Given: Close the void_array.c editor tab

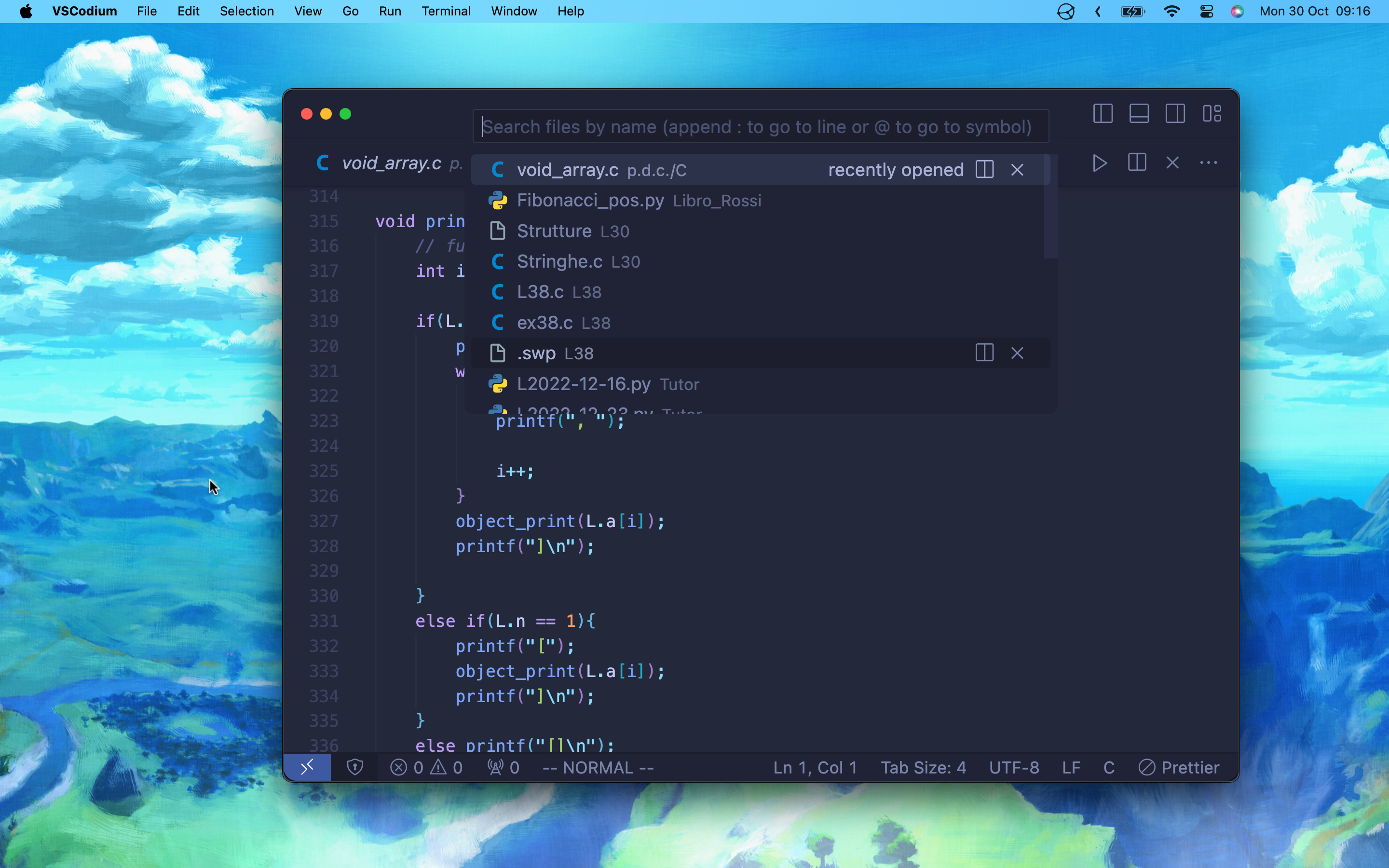Looking at the screenshot, I should tap(1172, 163).
